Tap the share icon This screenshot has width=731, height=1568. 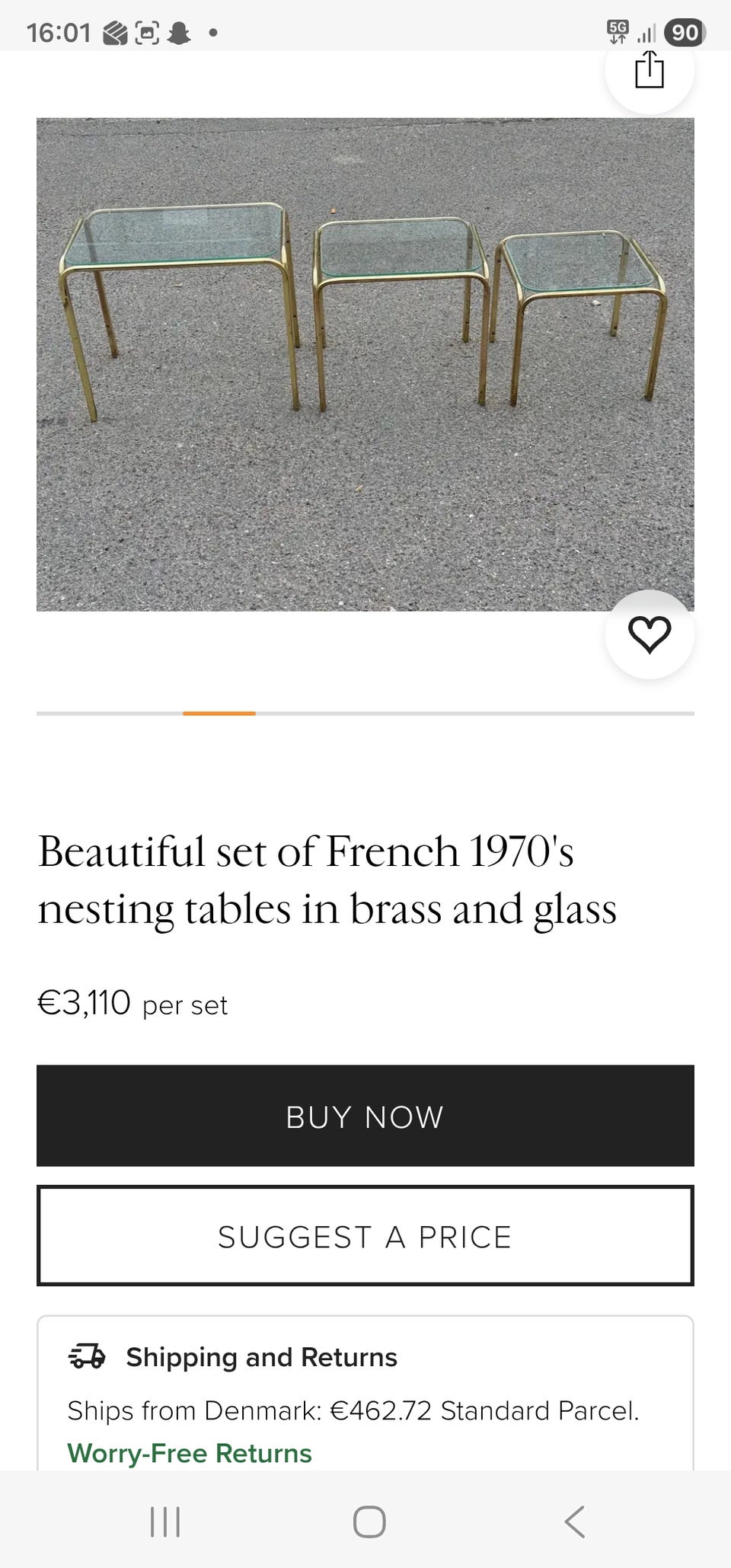(651, 70)
